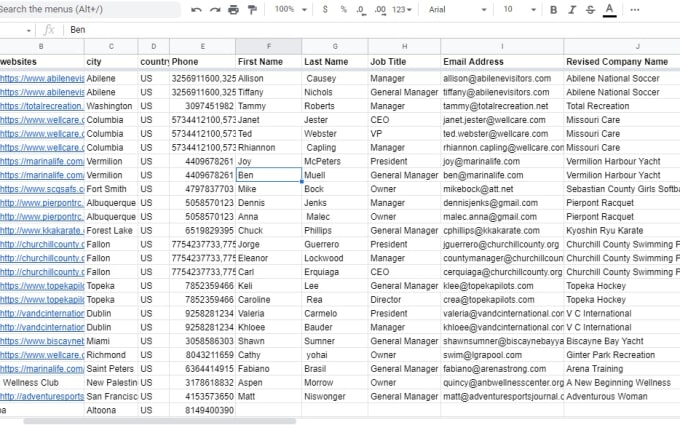Viewport: 680px width, 425px height.
Task: Expand the font size 10 dropdown
Action: [517, 9]
